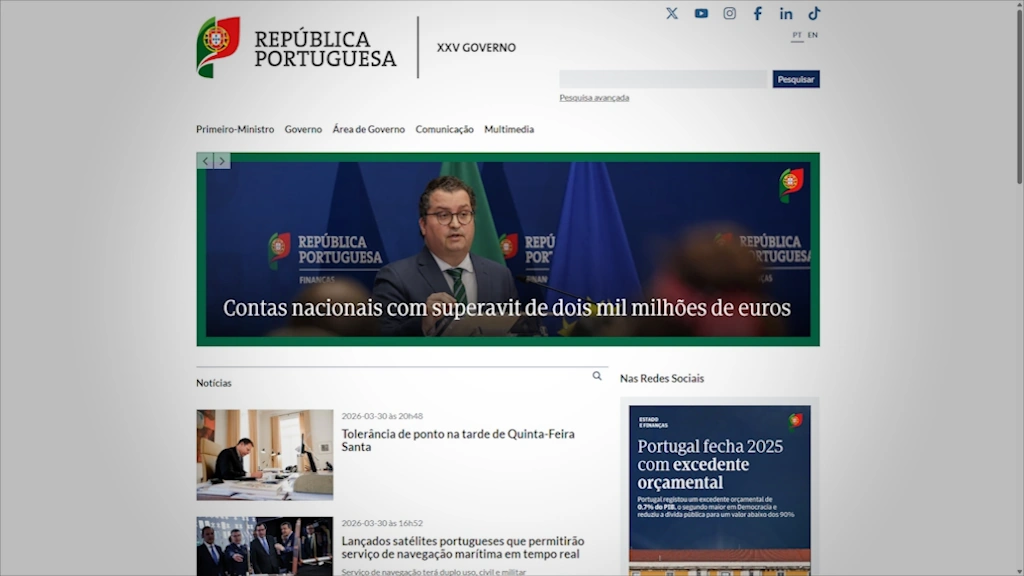
Task: Open the TikTok profile icon
Action: coord(814,13)
